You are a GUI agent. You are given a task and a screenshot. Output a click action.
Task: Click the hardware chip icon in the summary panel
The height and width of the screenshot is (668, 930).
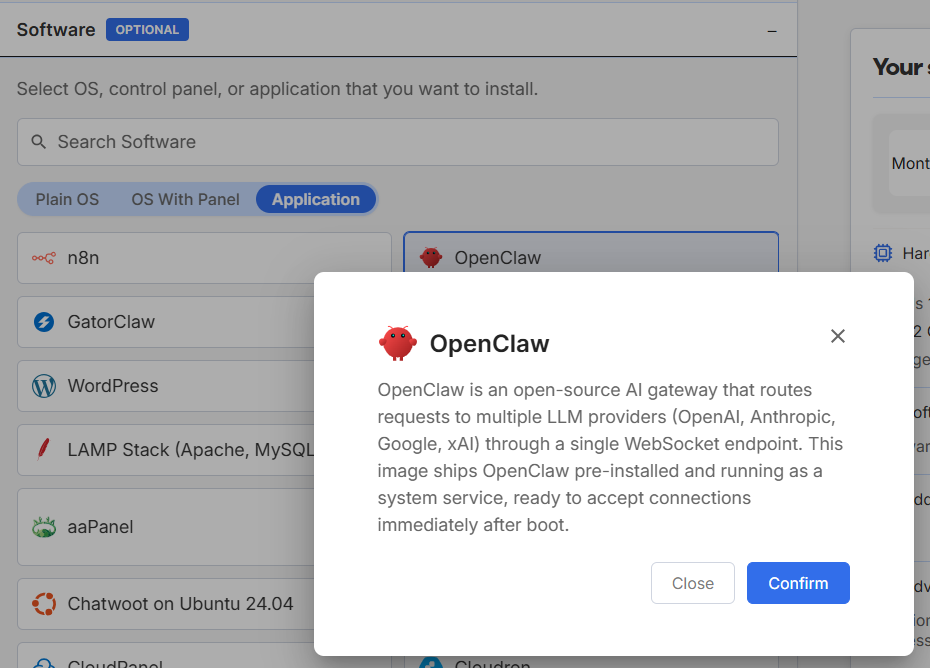[x=883, y=253]
